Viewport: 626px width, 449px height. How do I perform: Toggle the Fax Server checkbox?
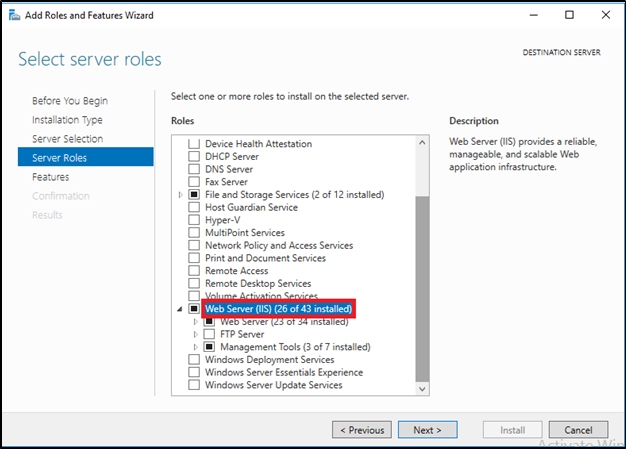(195, 182)
